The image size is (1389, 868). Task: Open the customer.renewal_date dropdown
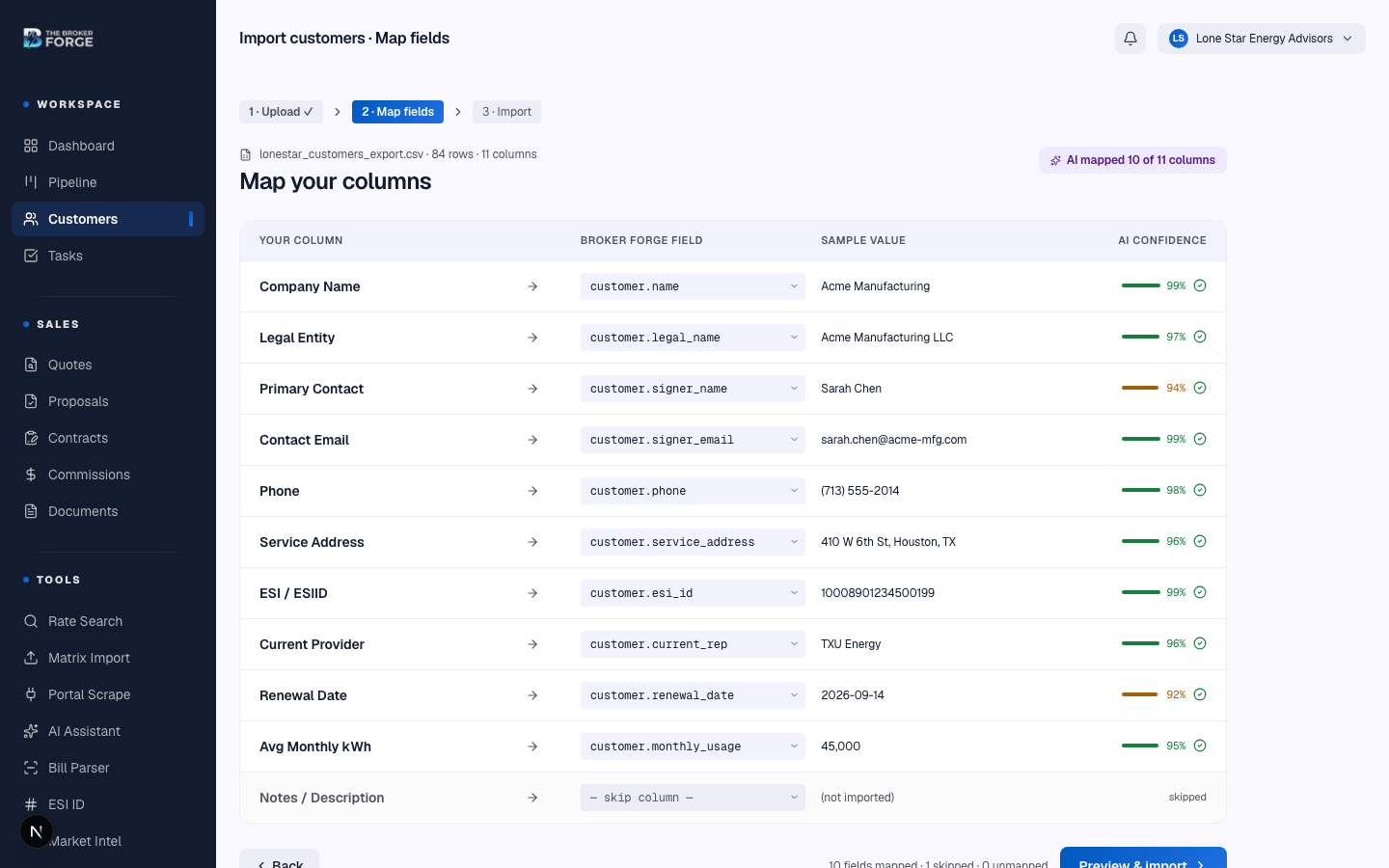coord(693,695)
